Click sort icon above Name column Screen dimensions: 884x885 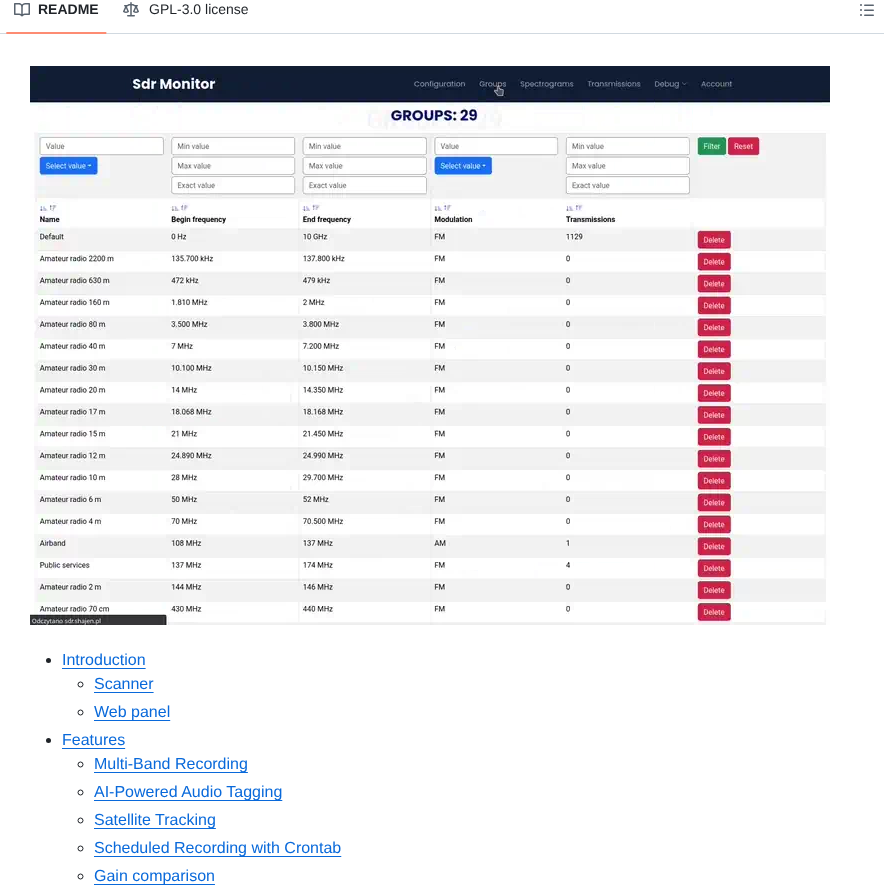pyautogui.click(x=45, y=208)
